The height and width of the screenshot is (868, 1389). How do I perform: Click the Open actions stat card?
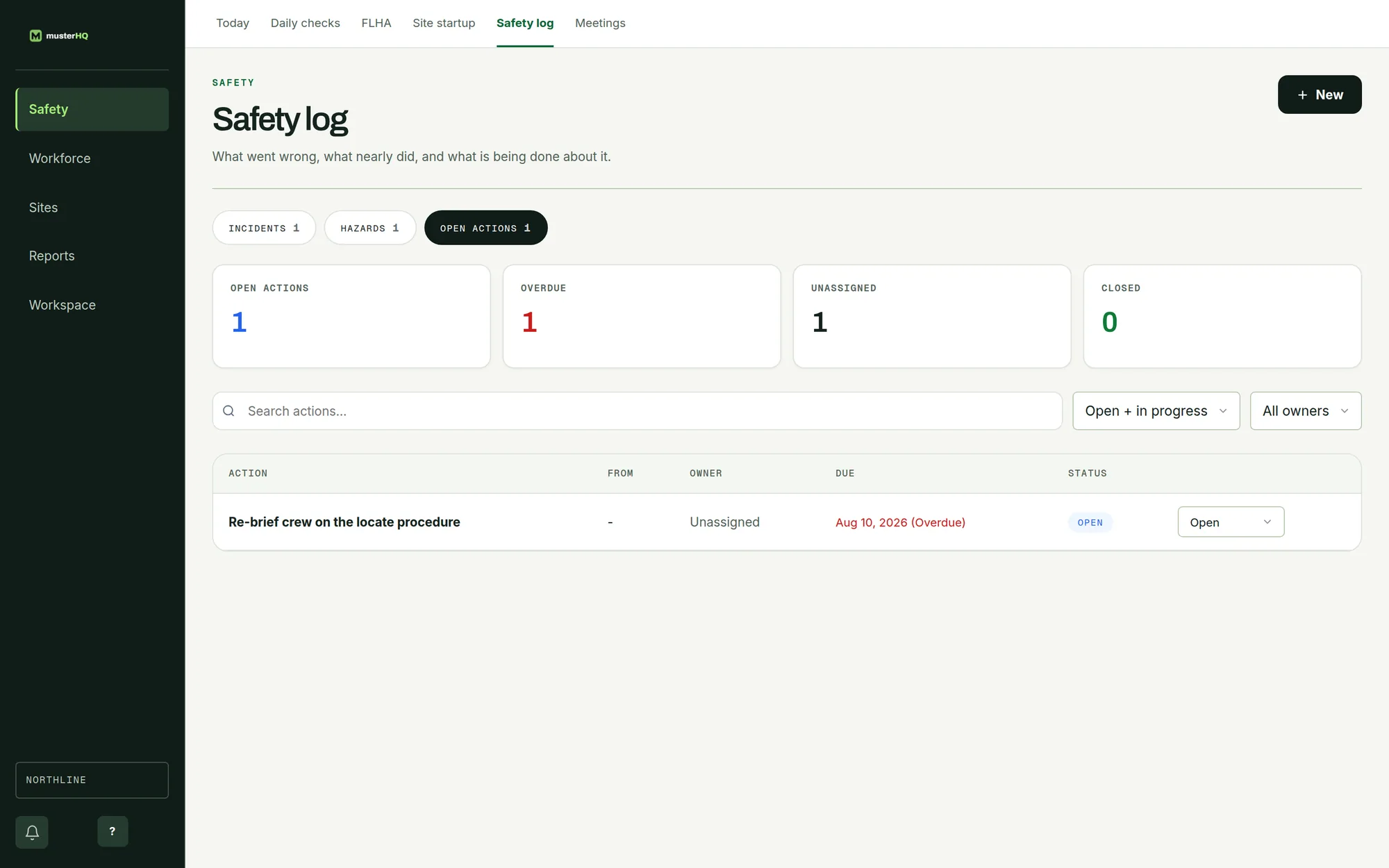[351, 316]
